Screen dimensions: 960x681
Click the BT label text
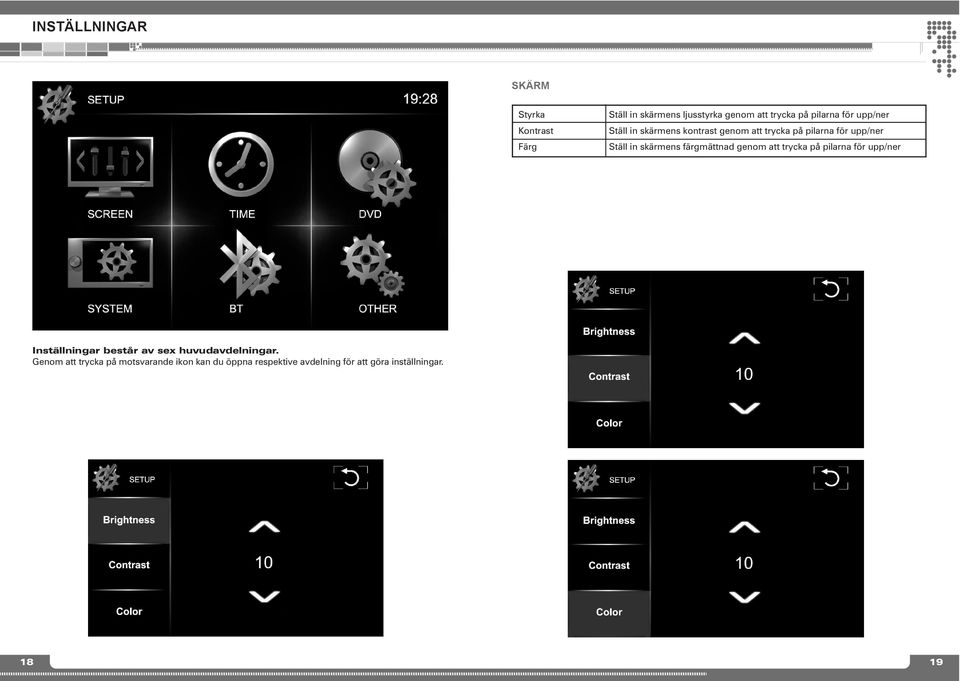click(x=236, y=309)
